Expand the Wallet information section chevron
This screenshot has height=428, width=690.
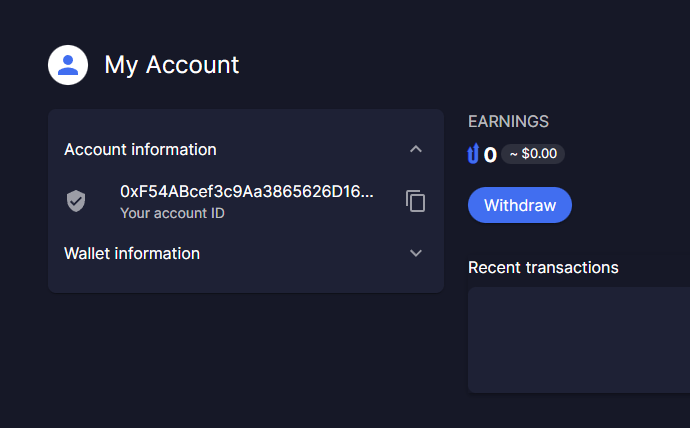click(416, 253)
